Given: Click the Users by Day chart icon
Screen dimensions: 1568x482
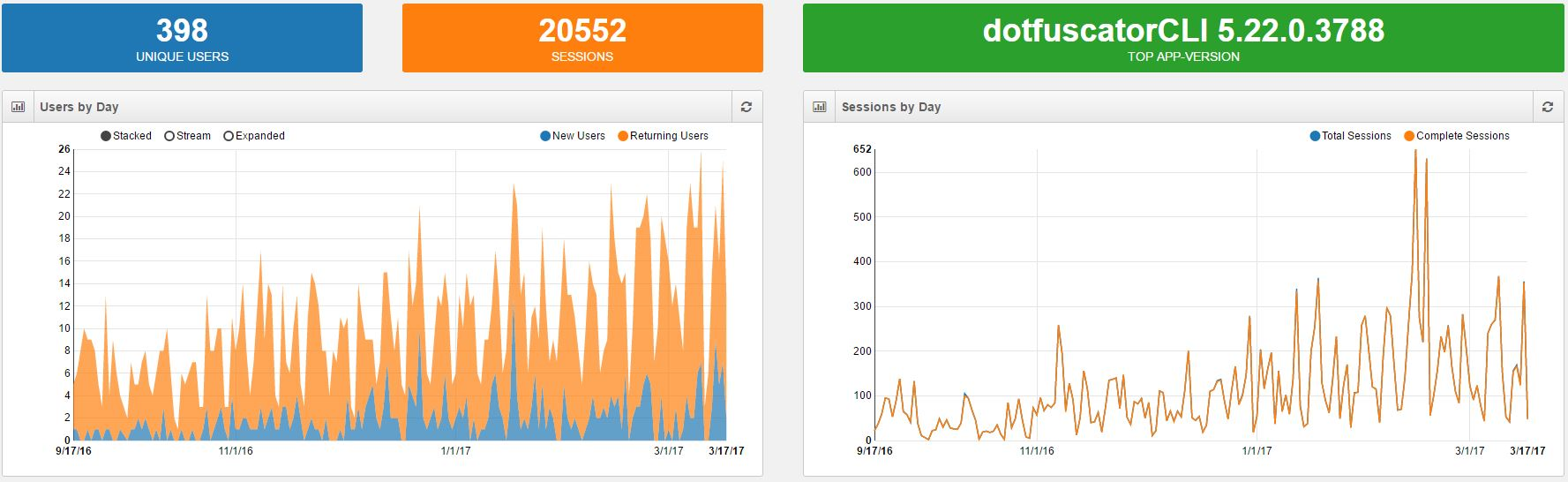Looking at the screenshot, I should tap(18, 107).
